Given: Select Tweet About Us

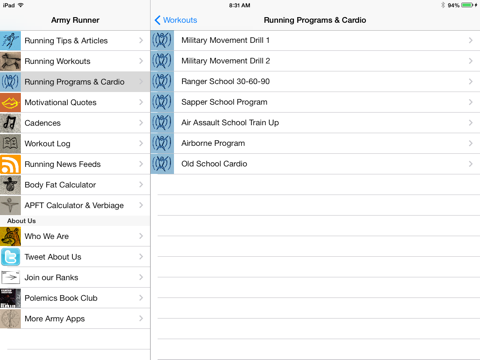Looking at the screenshot, I should pyautogui.click(x=75, y=257).
